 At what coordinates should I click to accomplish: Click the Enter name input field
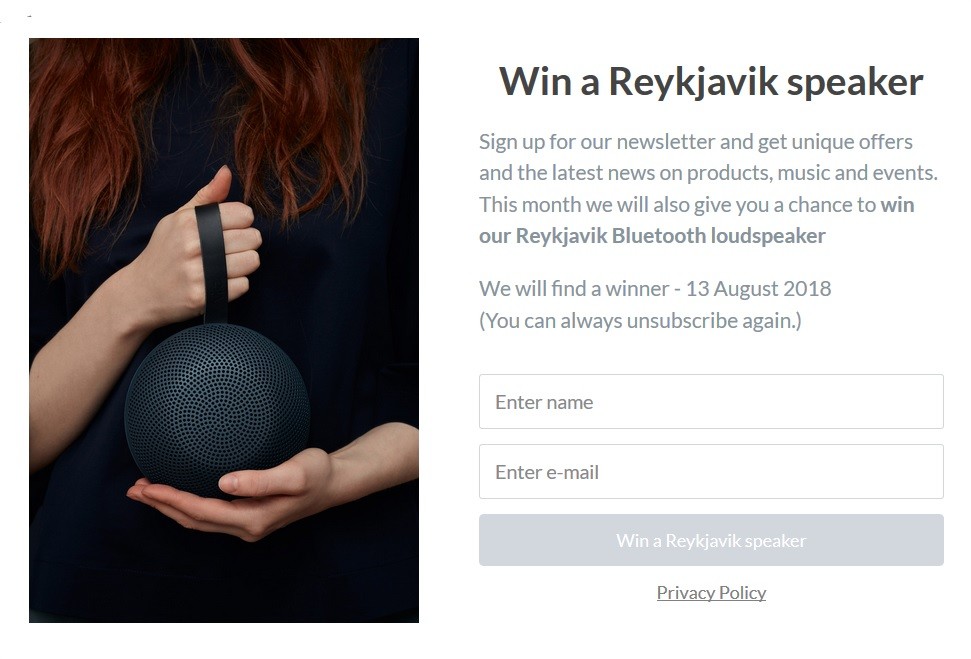711,401
